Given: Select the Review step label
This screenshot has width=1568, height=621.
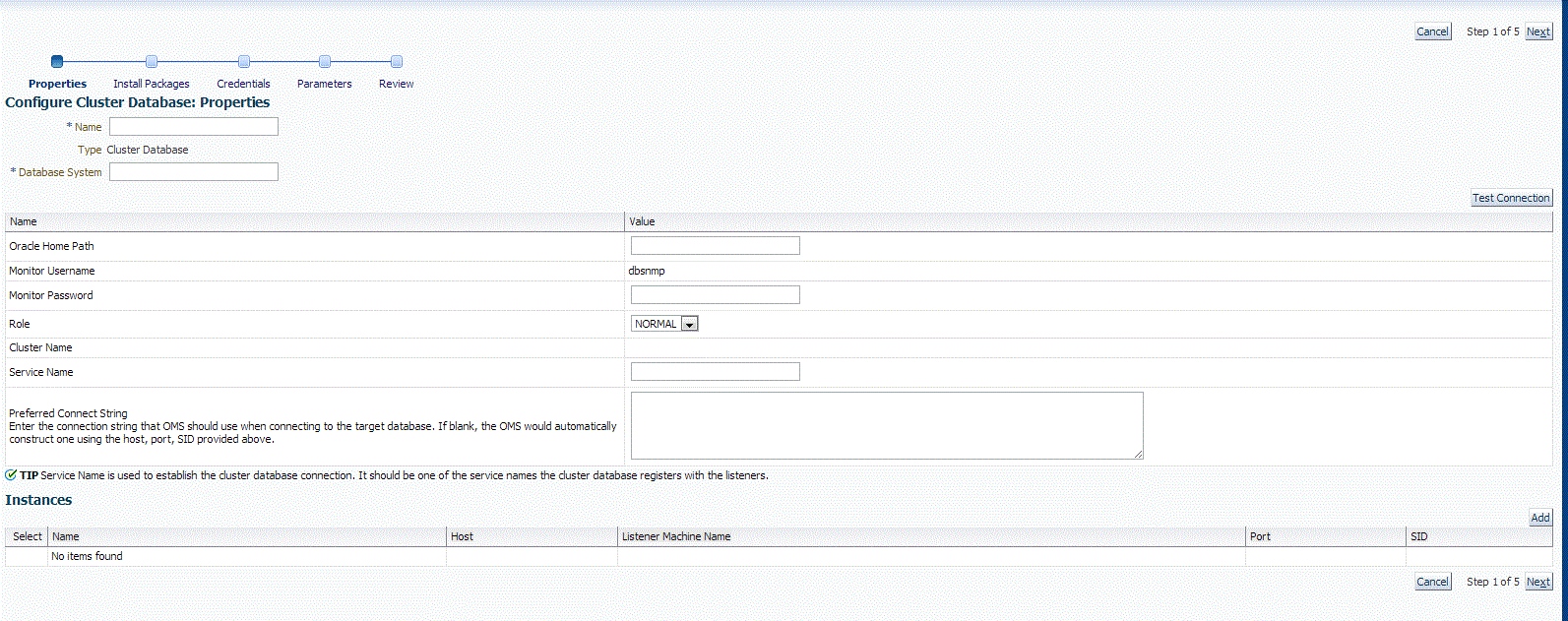Looking at the screenshot, I should [397, 84].
